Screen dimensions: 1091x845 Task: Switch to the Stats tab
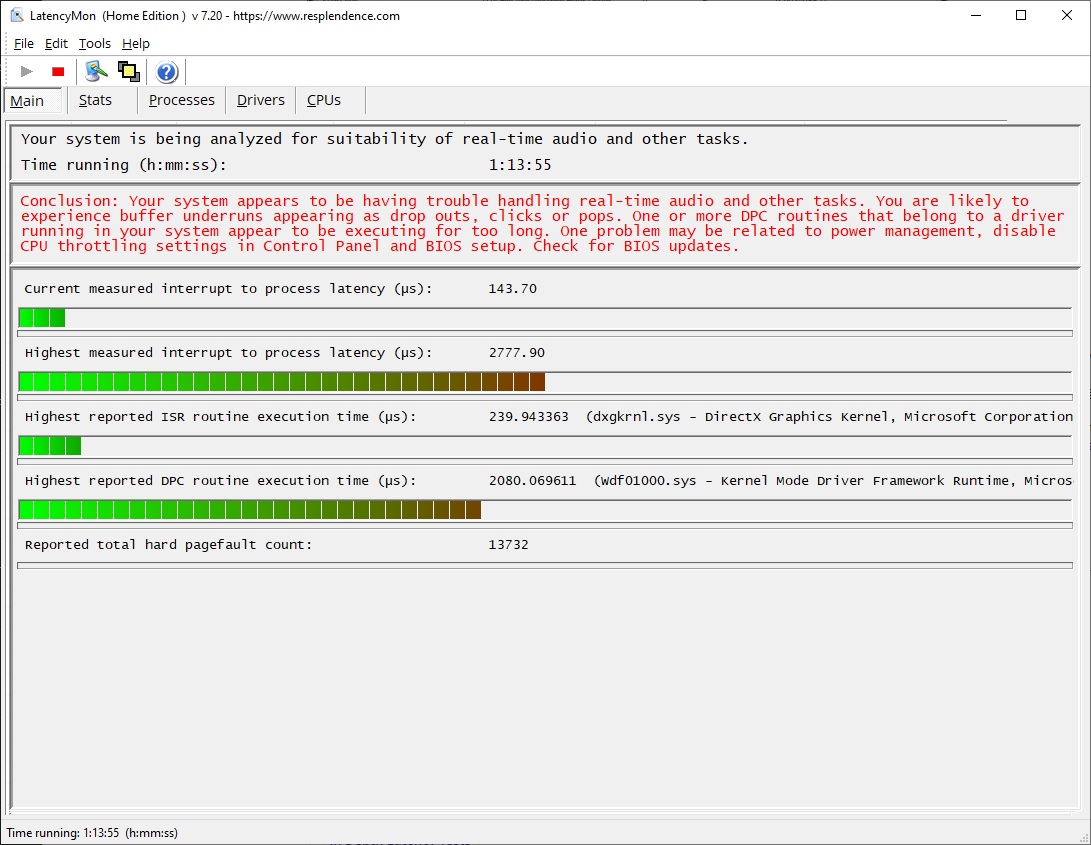click(x=95, y=100)
